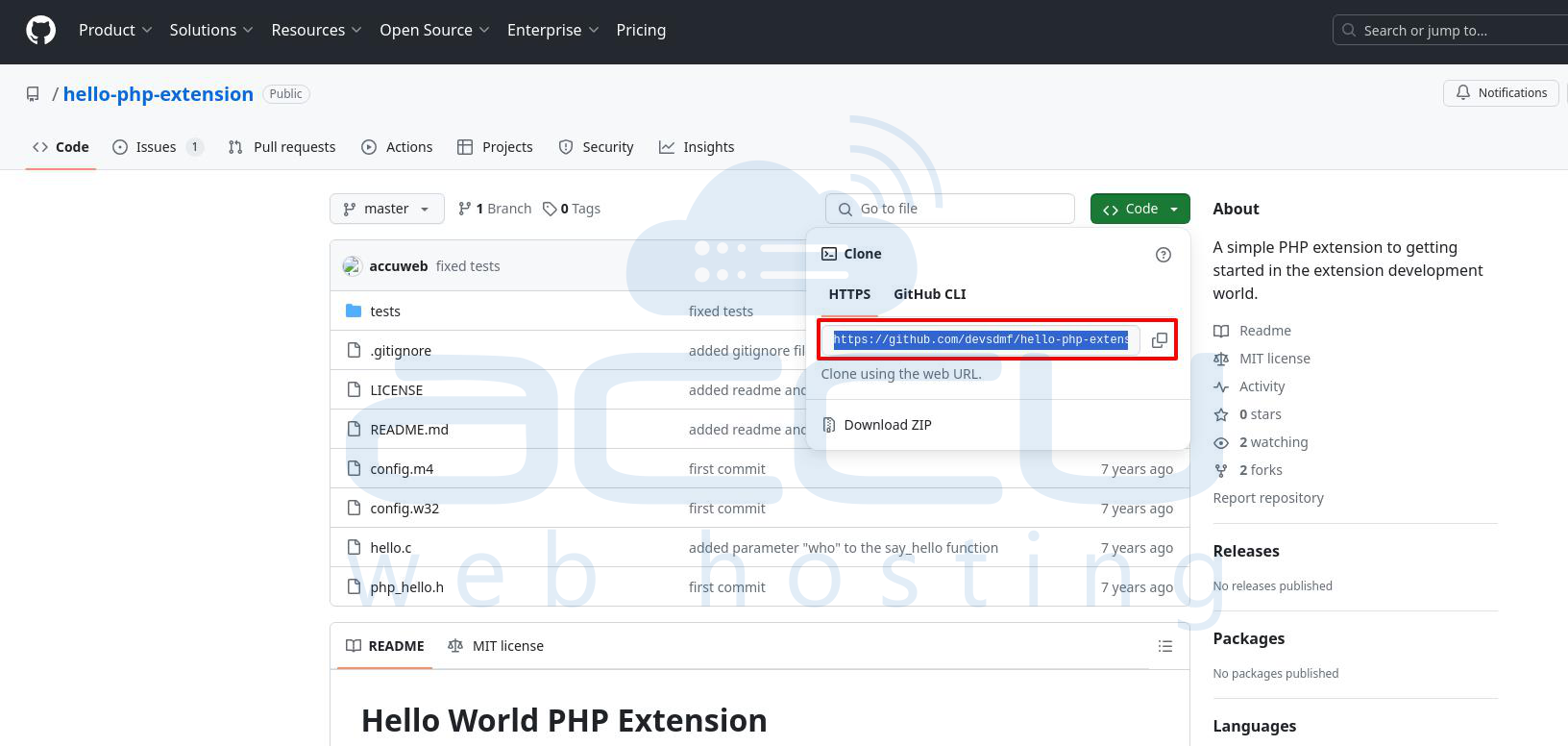Click the README.md file icon
1568x746 pixels.
pos(354,429)
